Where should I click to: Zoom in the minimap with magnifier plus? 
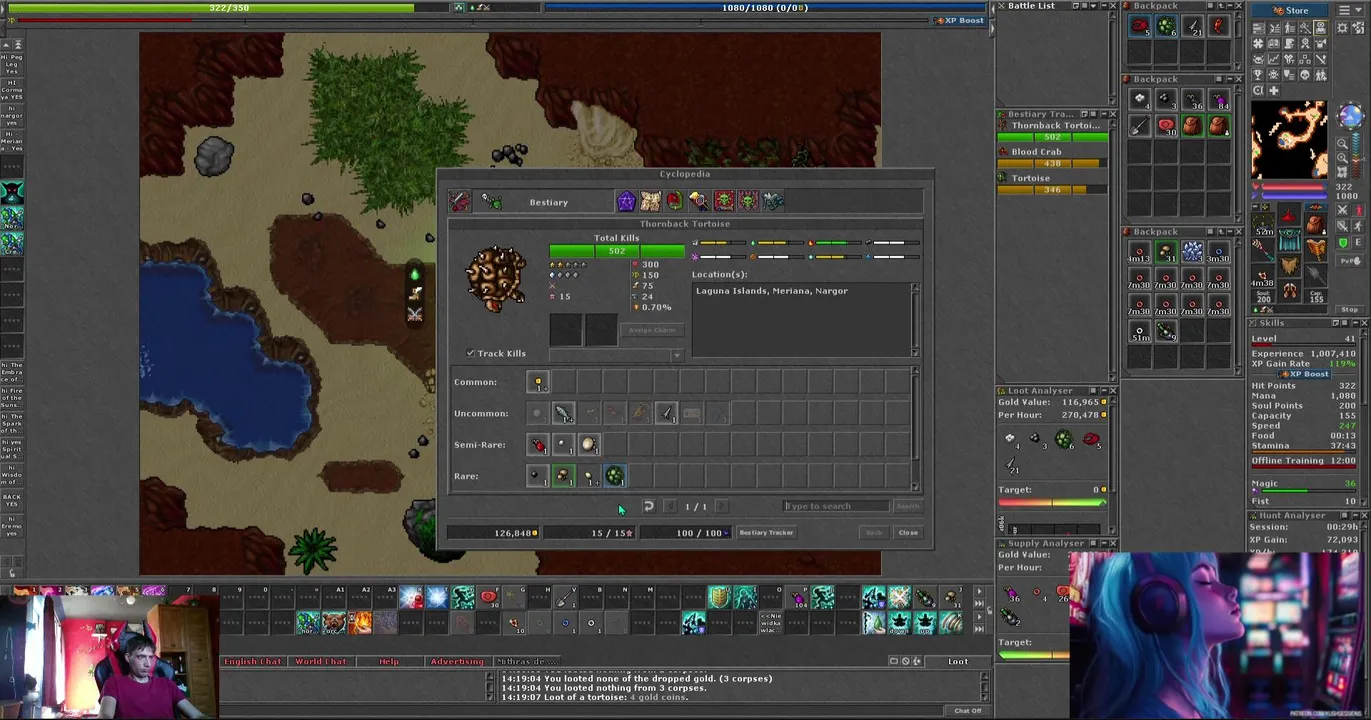point(1343,159)
